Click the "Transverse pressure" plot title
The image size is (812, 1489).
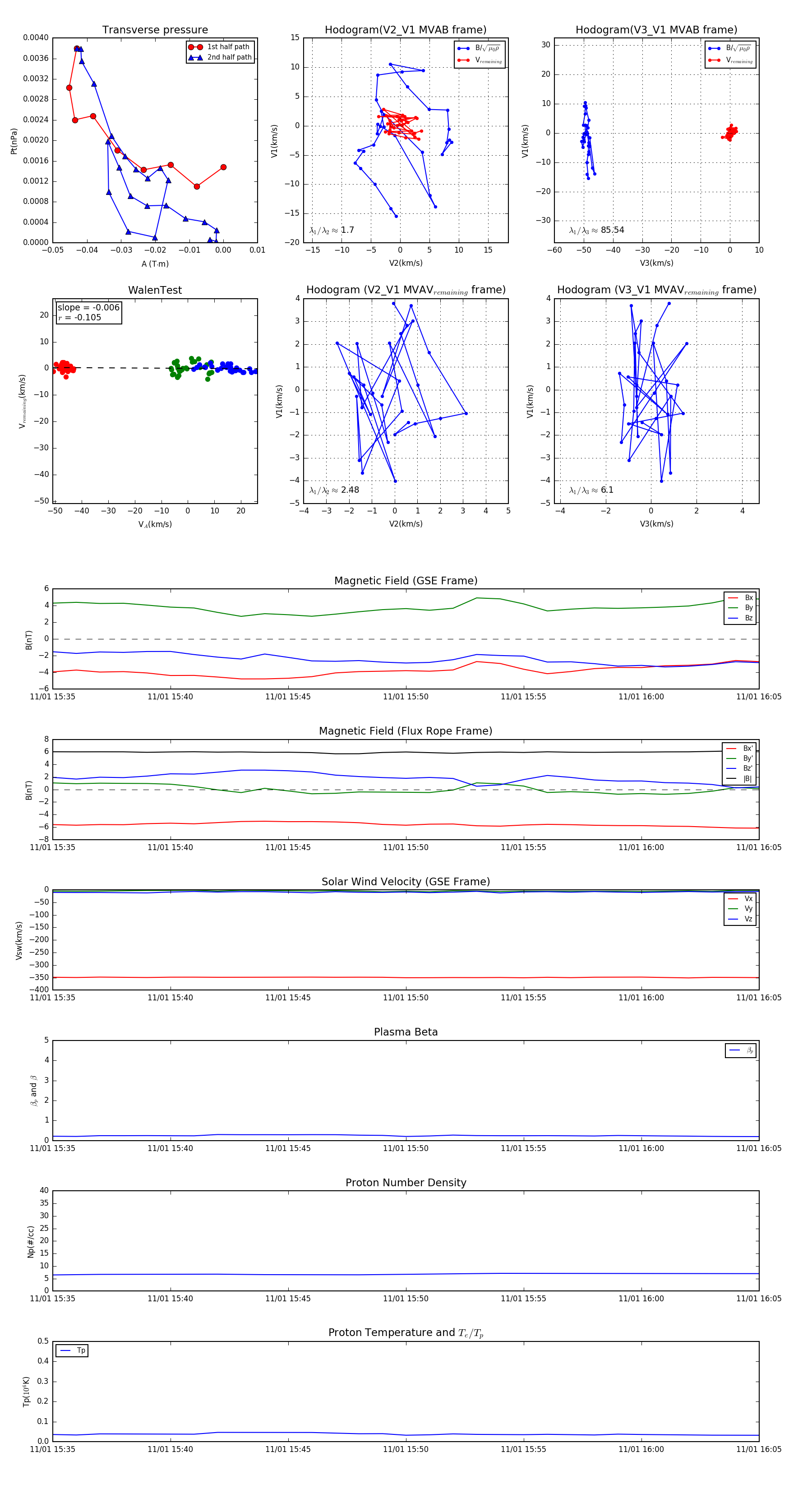(155, 30)
